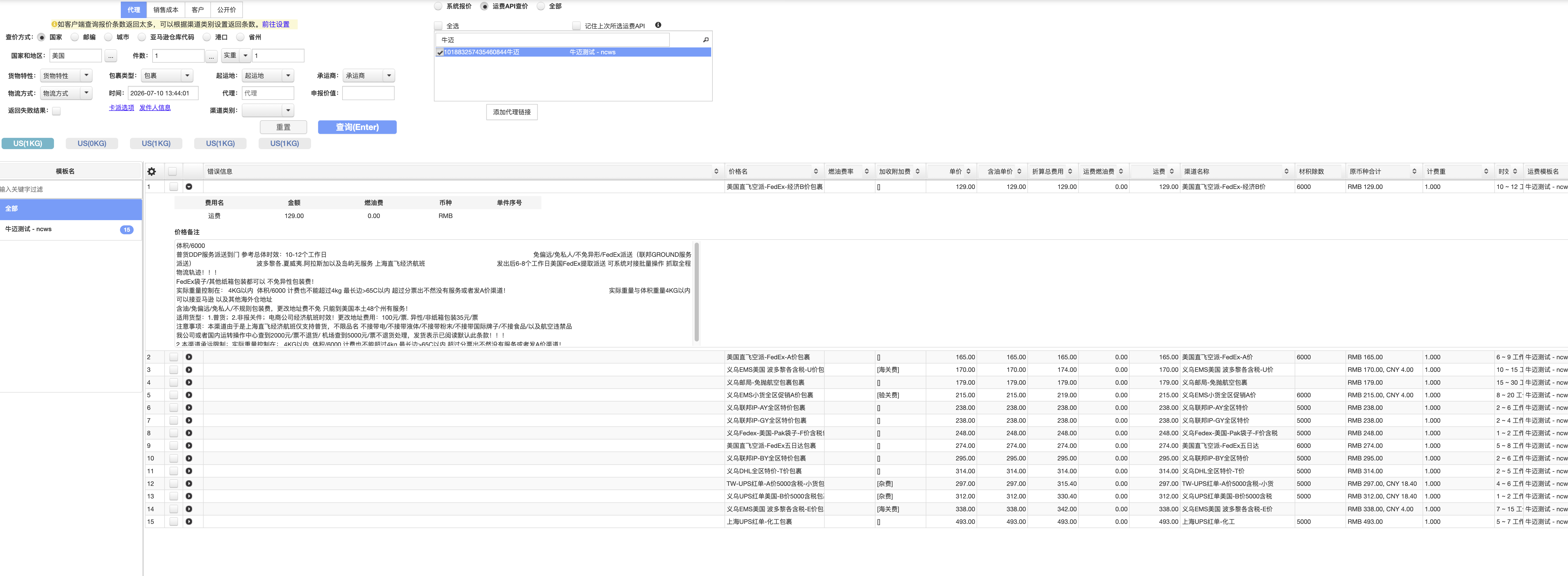Click the 申报价值 input field
The image size is (1568, 576).
[368, 93]
